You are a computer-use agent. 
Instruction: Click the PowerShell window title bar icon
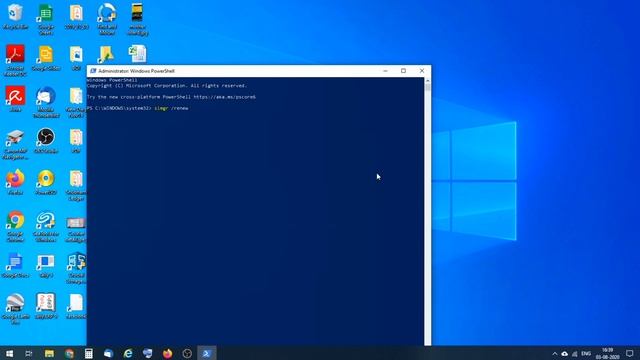[93, 71]
